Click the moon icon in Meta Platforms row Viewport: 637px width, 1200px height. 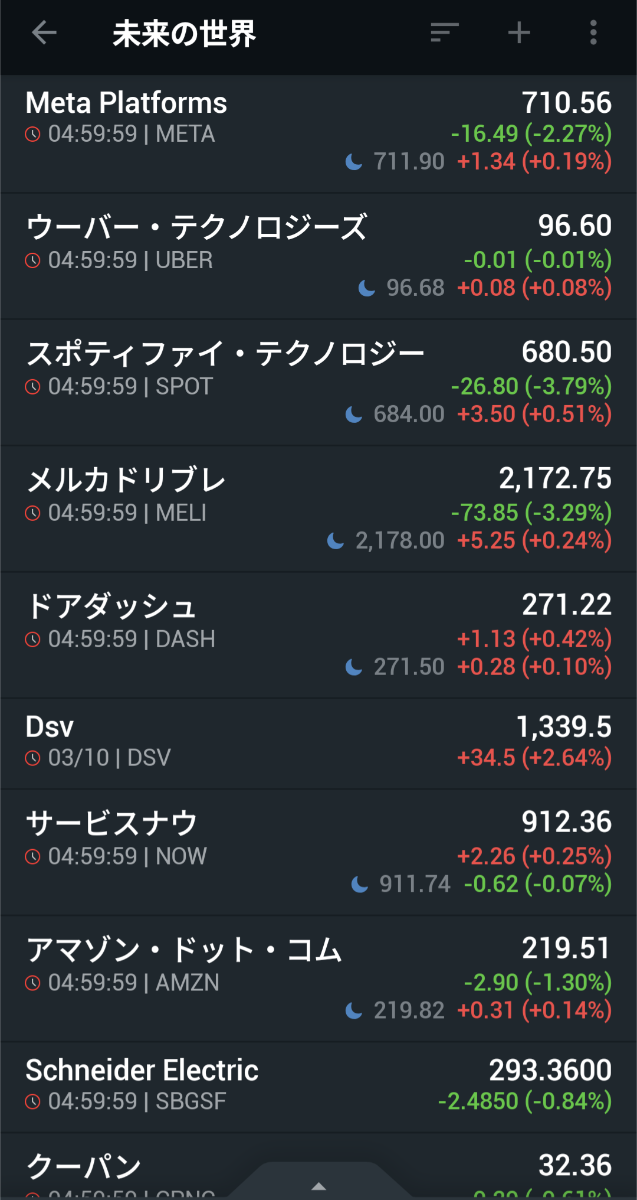354,162
